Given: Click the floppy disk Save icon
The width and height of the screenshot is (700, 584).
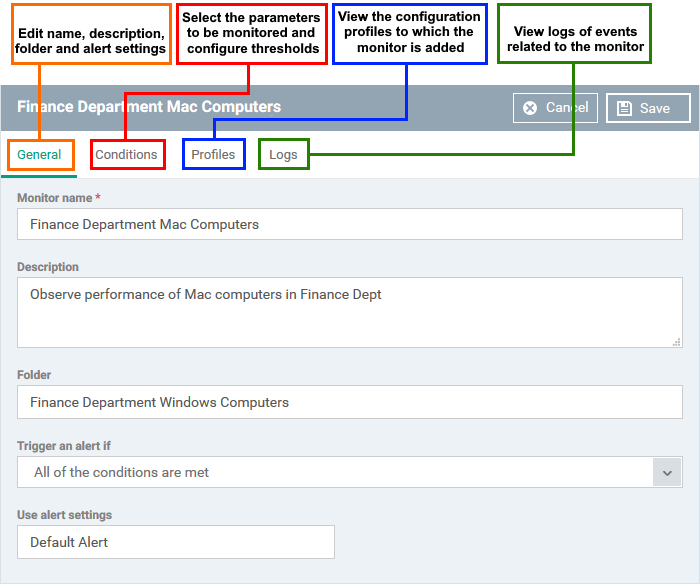Looking at the screenshot, I should pos(624,108).
